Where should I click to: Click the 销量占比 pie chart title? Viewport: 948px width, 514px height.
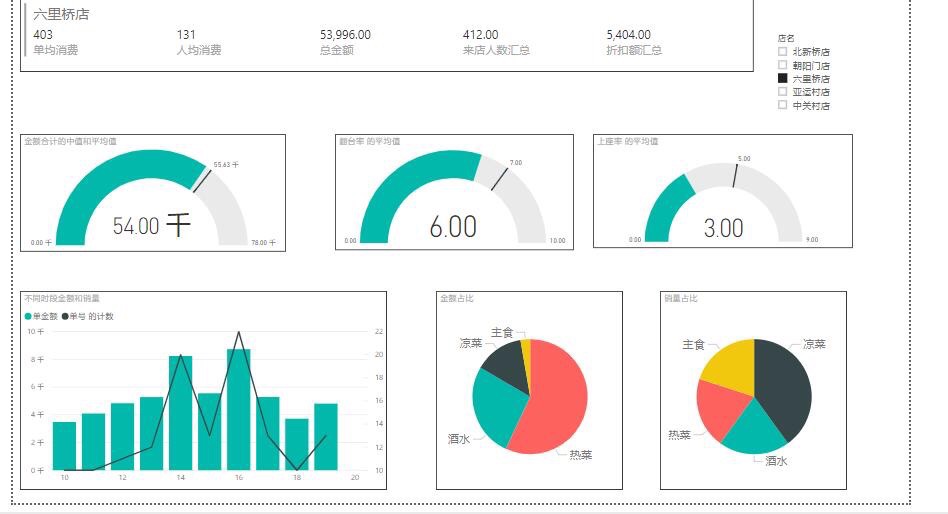681,298
